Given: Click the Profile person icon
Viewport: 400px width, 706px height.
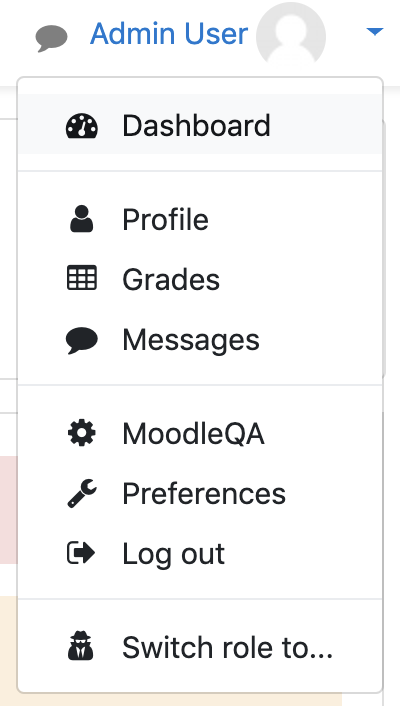Looking at the screenshot, I should [82, 219].
